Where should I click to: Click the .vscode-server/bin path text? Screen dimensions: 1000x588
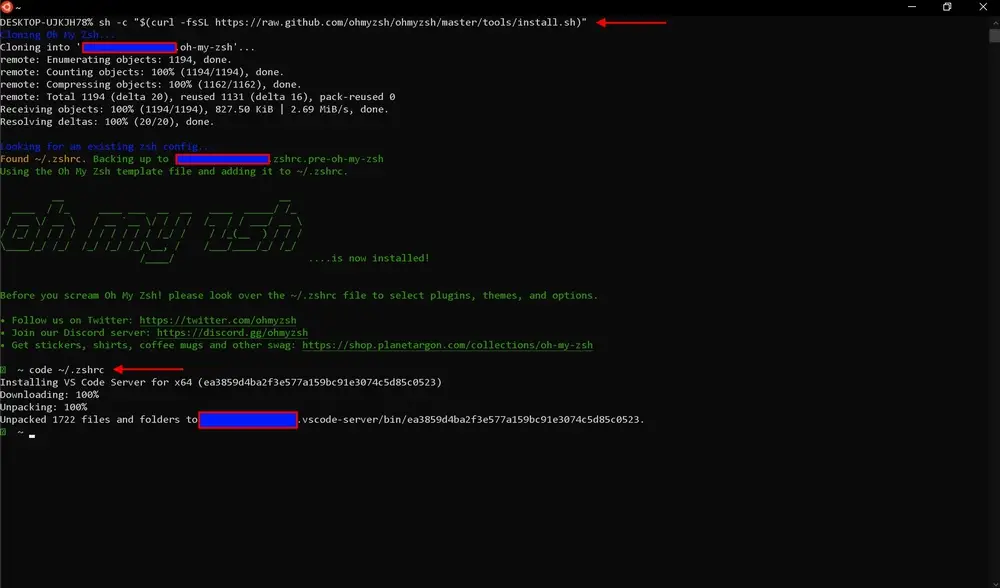(471, 420)
